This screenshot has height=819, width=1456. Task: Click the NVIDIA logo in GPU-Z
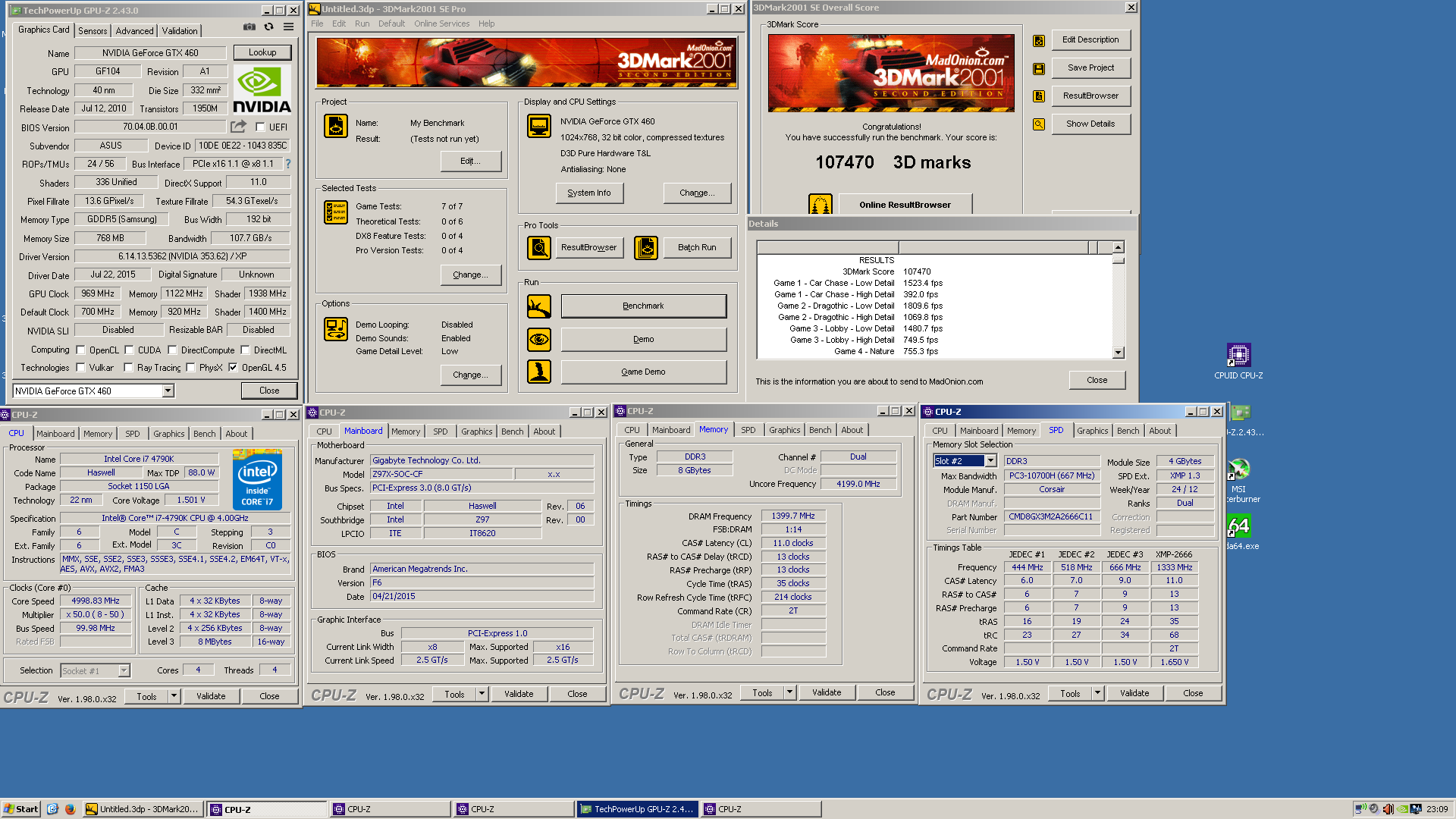[262, 90]
